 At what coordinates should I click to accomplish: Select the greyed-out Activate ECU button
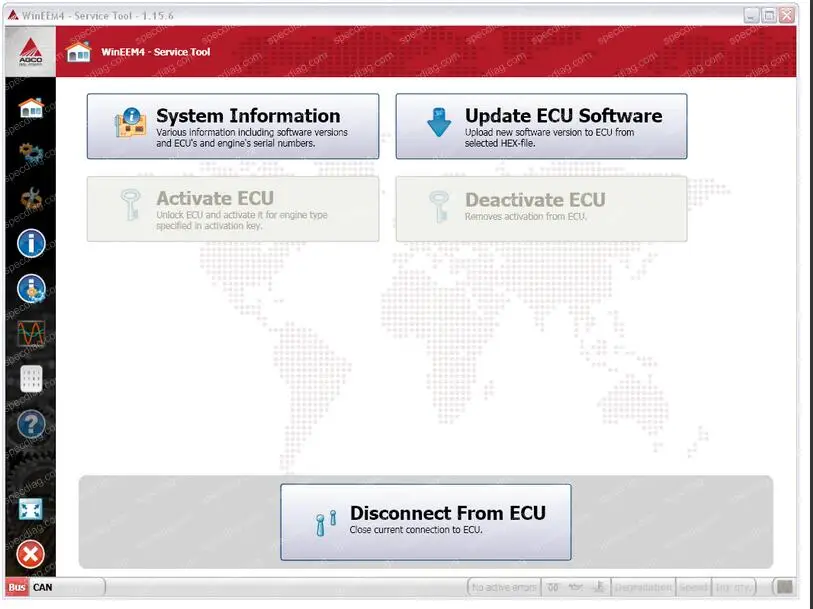[233, 209]
